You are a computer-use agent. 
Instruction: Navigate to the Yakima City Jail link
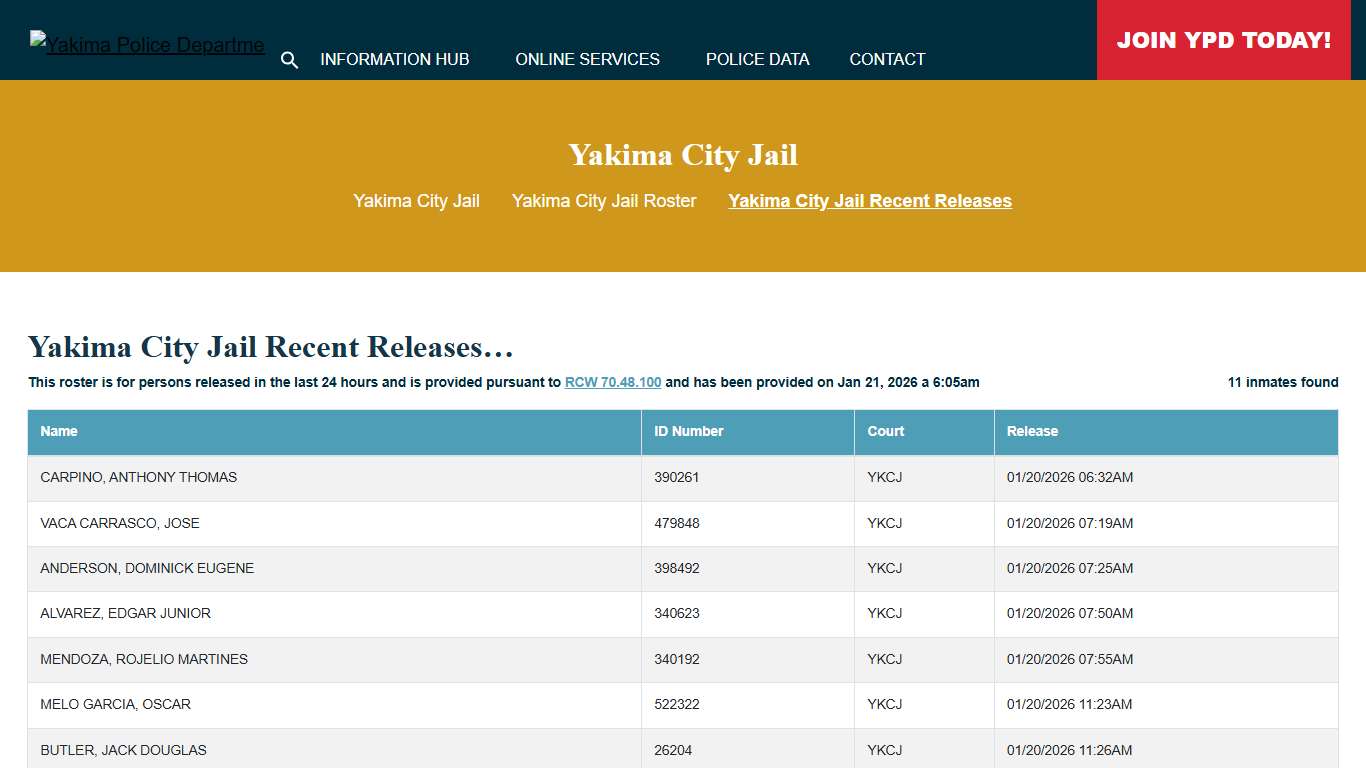coord(416,200)
